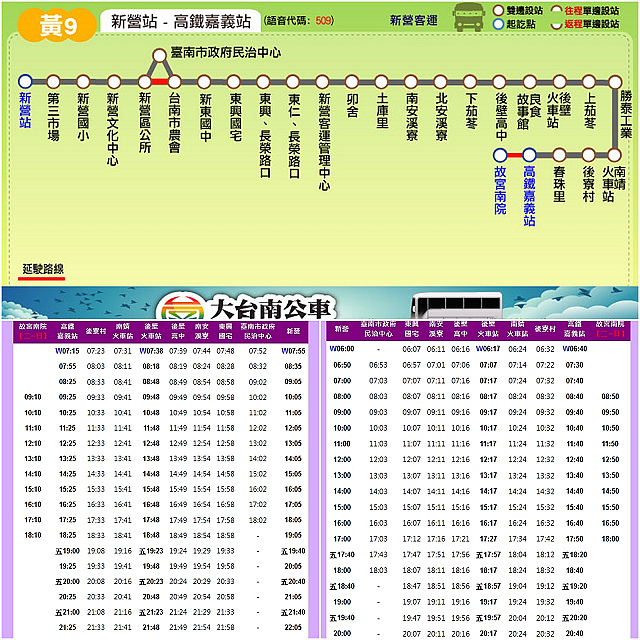The height and width of the screenshot is (640, 640).
Task: Click the W06:40 time cell
Action: (575, 349)
